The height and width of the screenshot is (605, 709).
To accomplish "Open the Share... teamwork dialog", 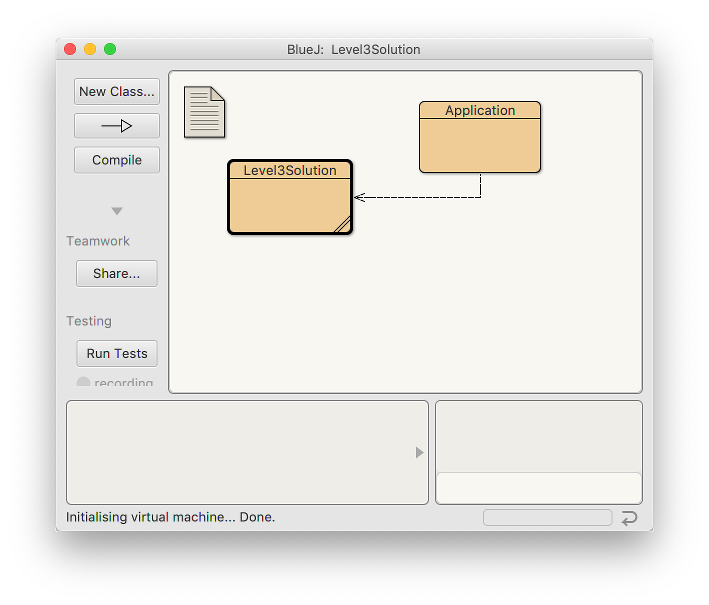I will pos(117,274).
